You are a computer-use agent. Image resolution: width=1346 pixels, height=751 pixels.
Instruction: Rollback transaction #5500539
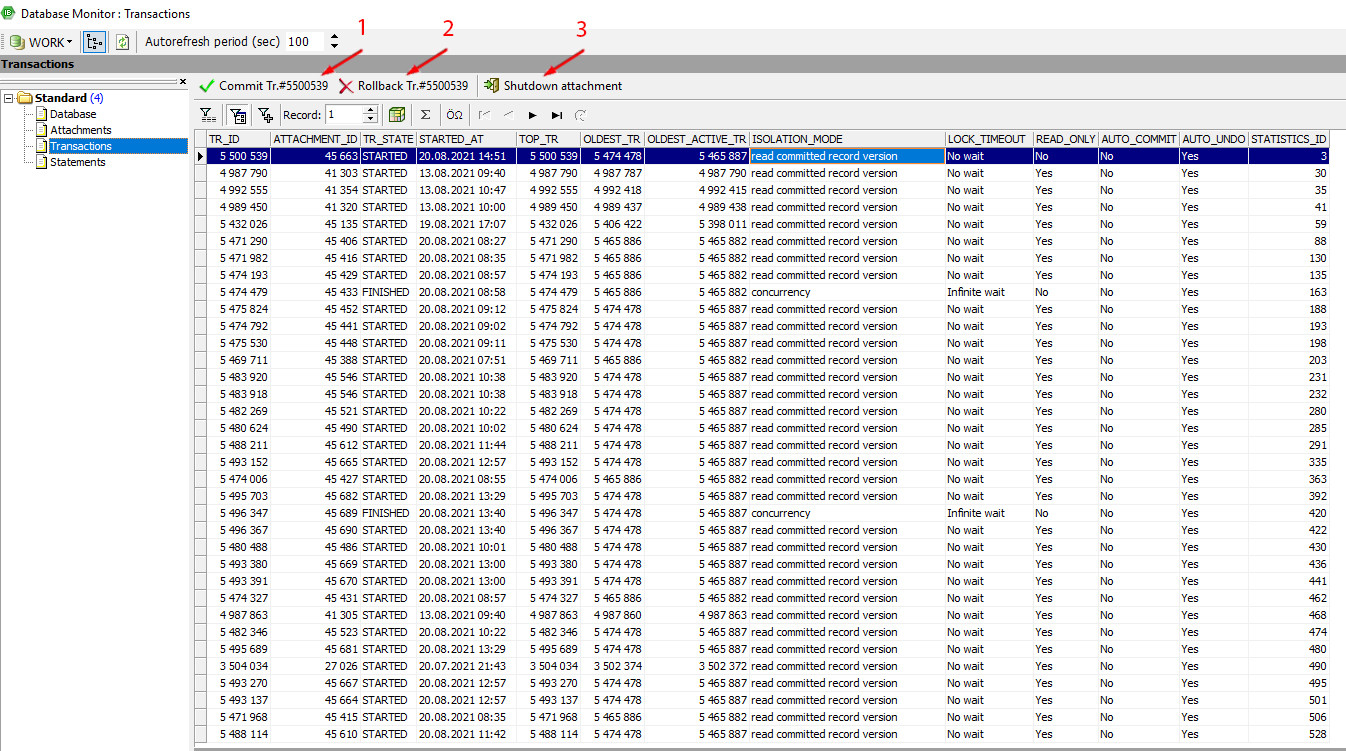pos(403,86)
